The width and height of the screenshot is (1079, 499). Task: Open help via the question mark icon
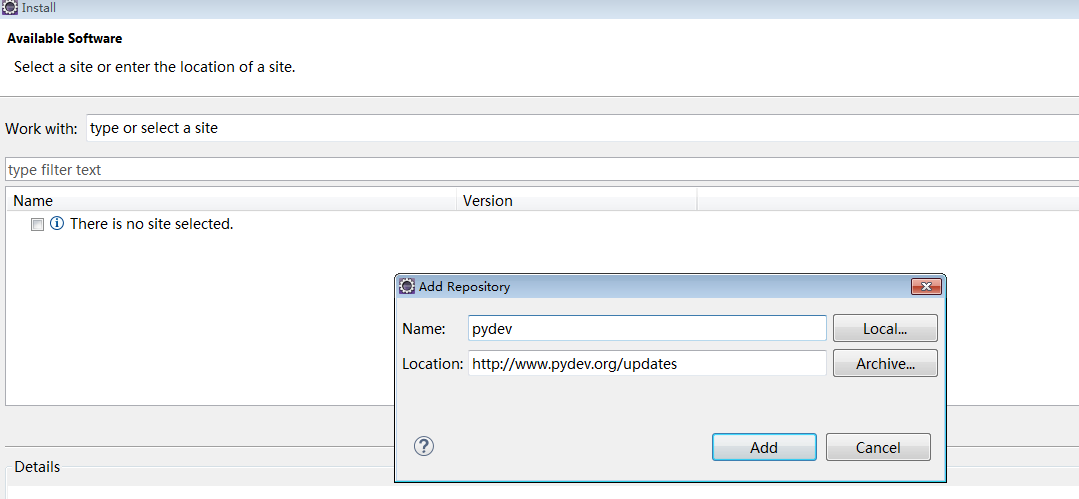pos(424,446)
